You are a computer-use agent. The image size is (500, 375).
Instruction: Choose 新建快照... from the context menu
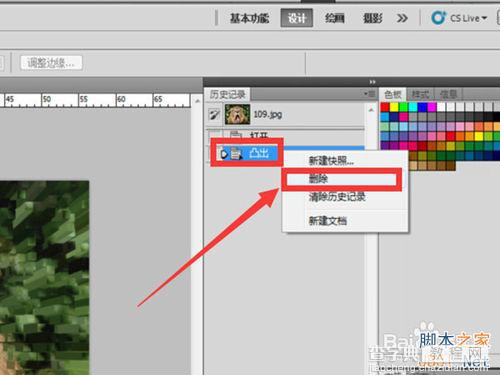click(331, 161)
